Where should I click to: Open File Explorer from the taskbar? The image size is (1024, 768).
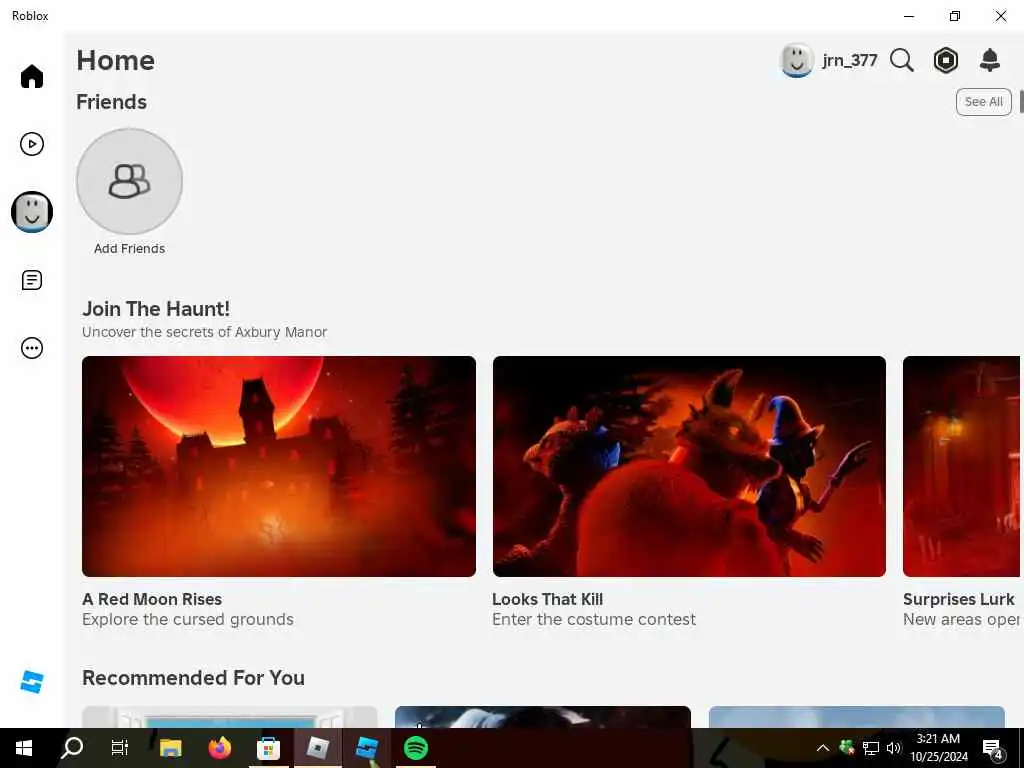(170, 748)
